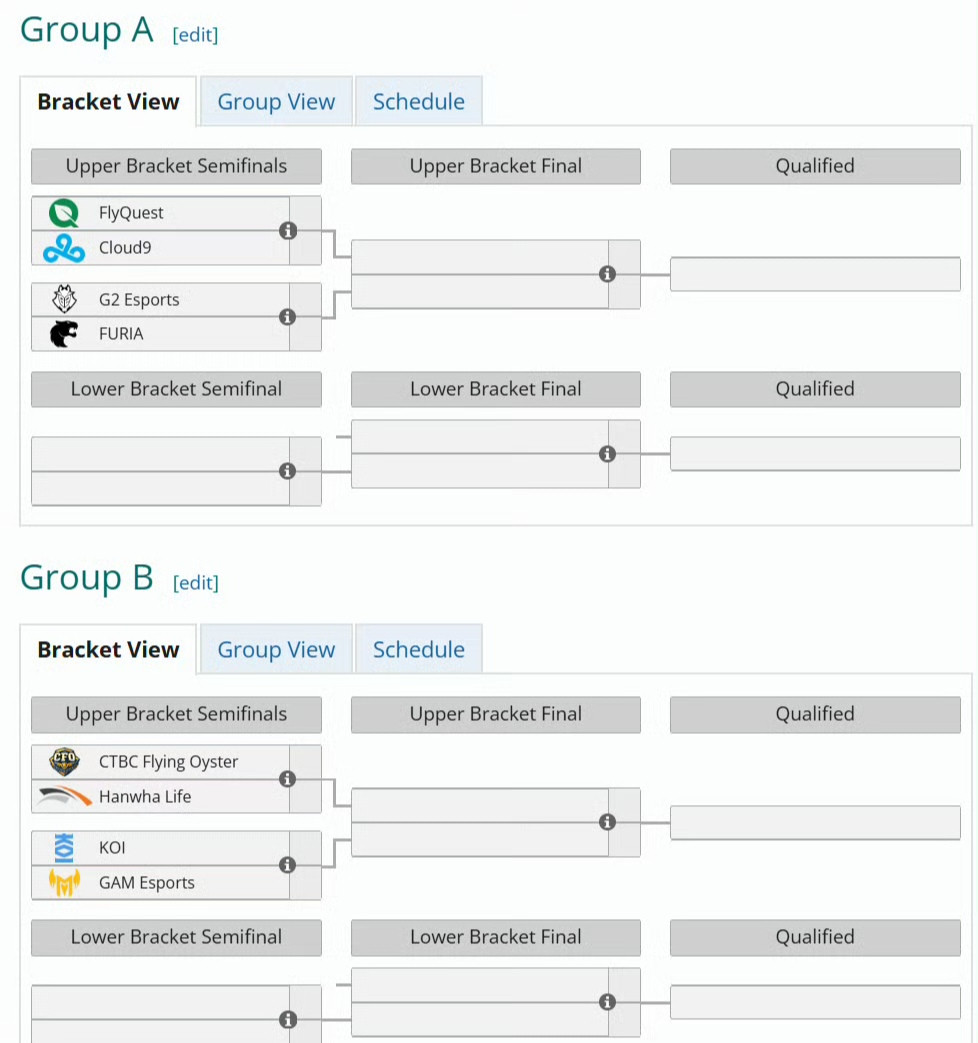
Task: Click the CTBC Flying Oyster logo
Action: (x=64, y=762)
